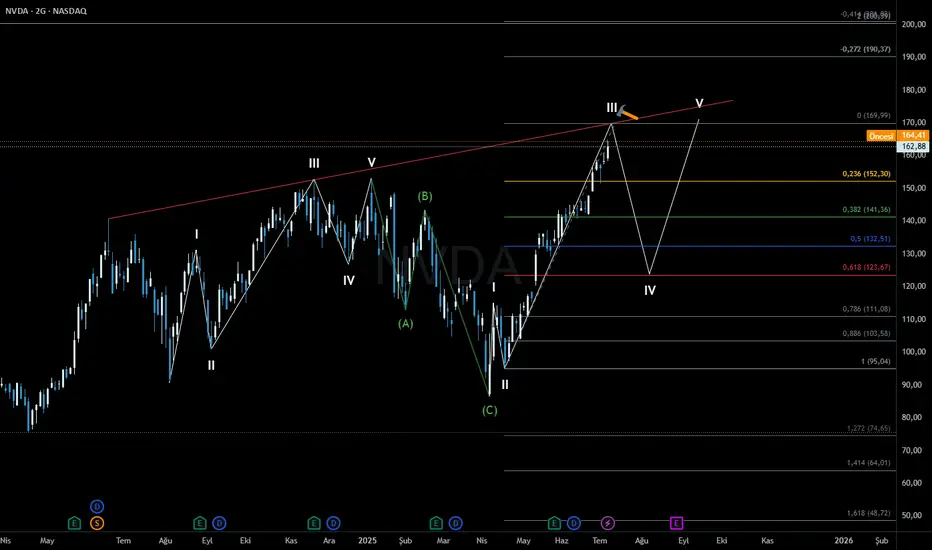The image size is (932, 550).
Task: Open green E earnings icon before Haz
Action: (554, 523)
